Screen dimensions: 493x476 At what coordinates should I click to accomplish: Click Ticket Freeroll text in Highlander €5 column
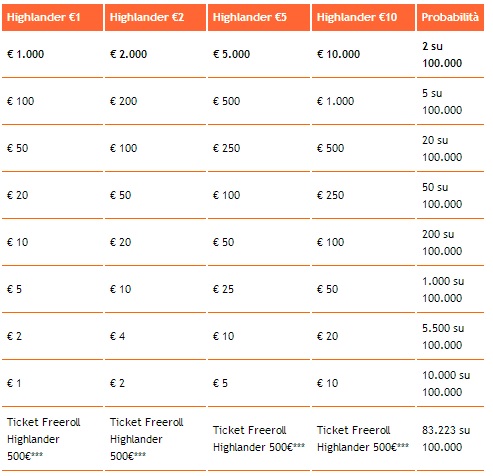pyautogui.click(x=250, y=430)
